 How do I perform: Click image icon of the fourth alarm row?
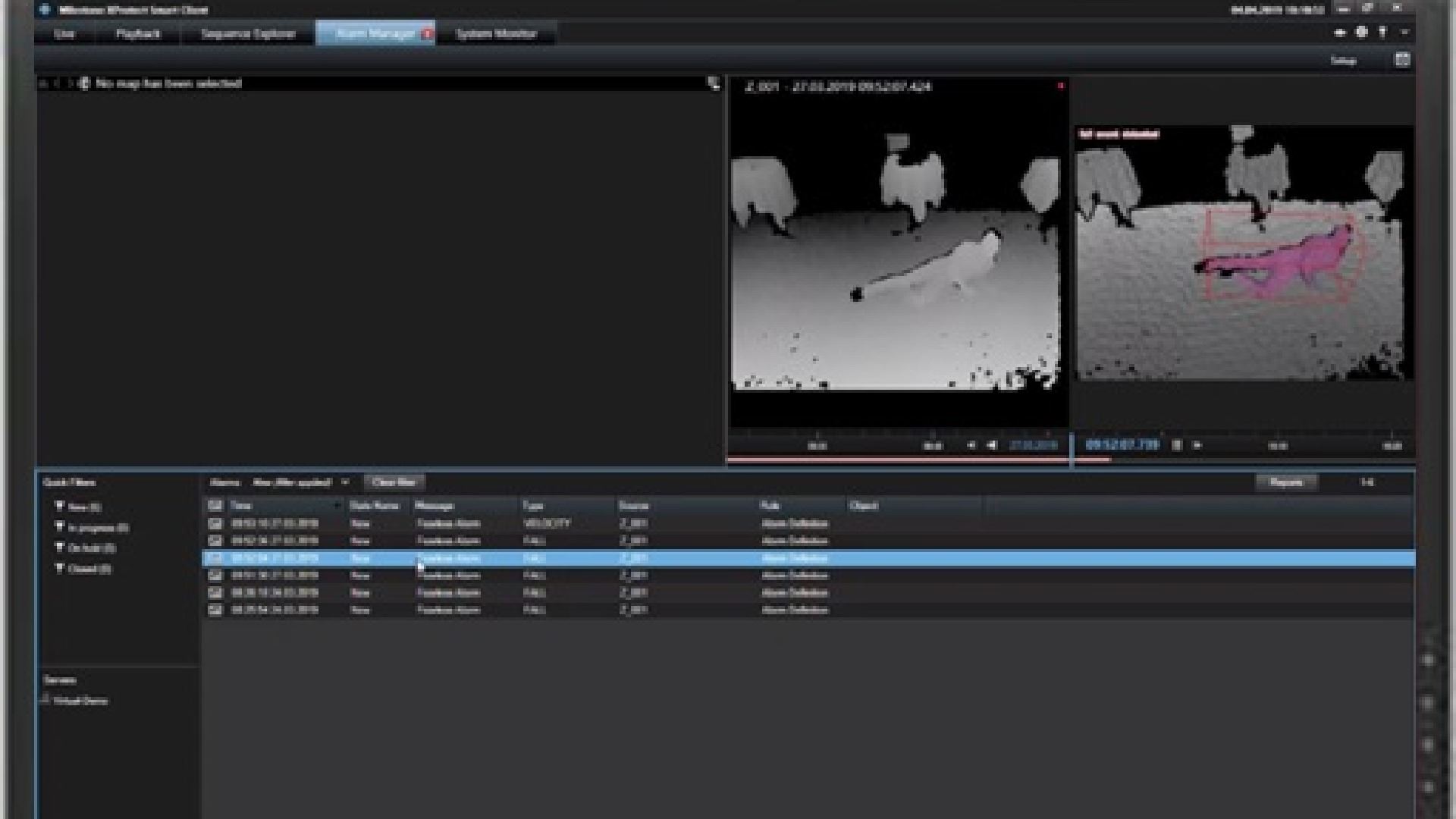(215, 576)
